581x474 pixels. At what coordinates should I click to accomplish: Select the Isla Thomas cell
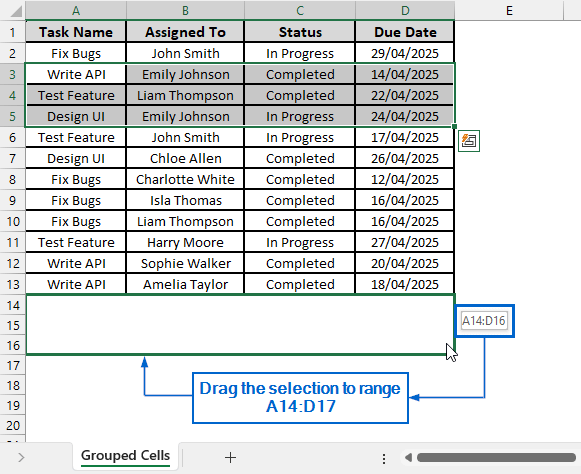pyautogui.click(x=185, y=200)
